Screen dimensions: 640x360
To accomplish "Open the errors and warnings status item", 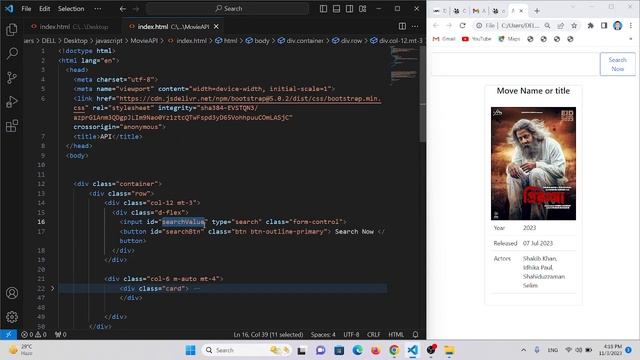I will pyautogui.click(x=34, y=335).
